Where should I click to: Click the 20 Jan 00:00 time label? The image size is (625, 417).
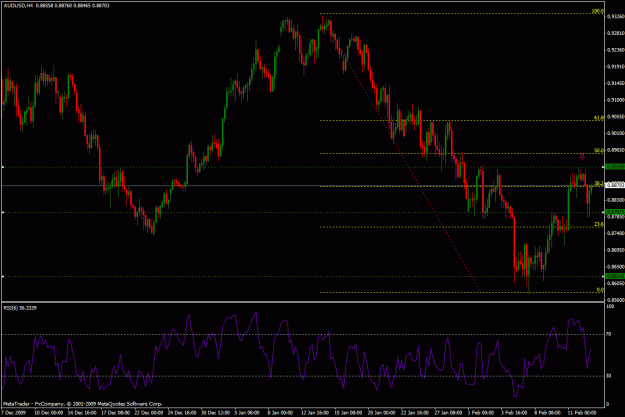pyautogui.click(x=382, y=413)
